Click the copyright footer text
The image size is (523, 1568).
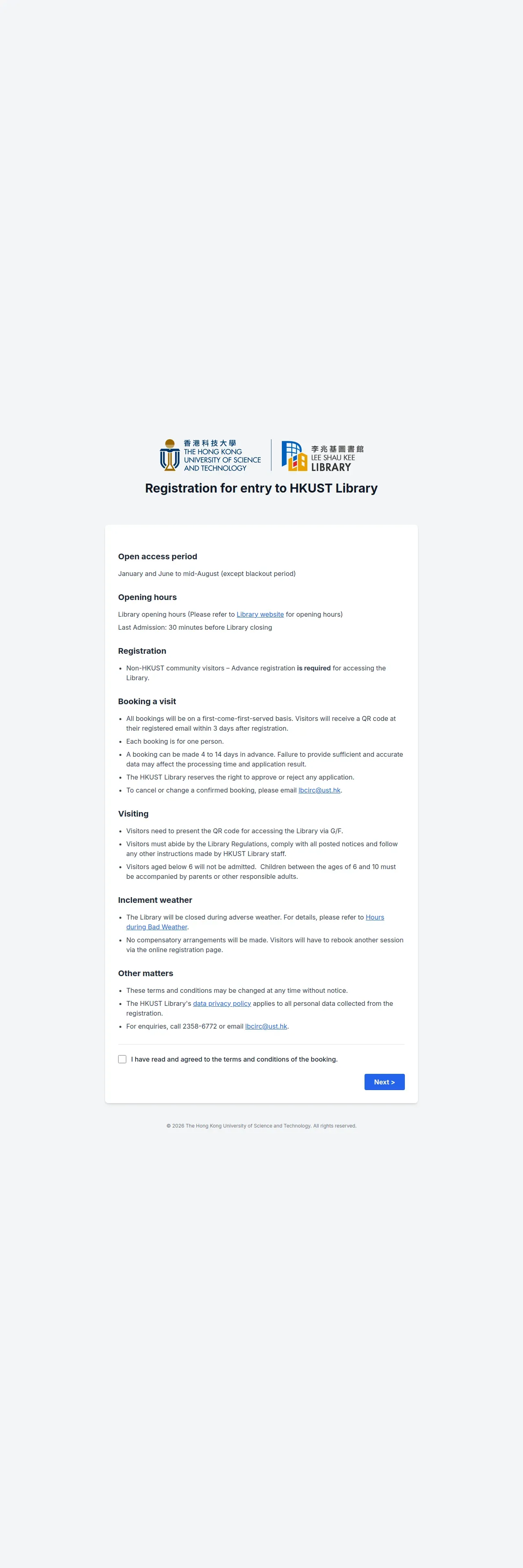point(261,1126)
